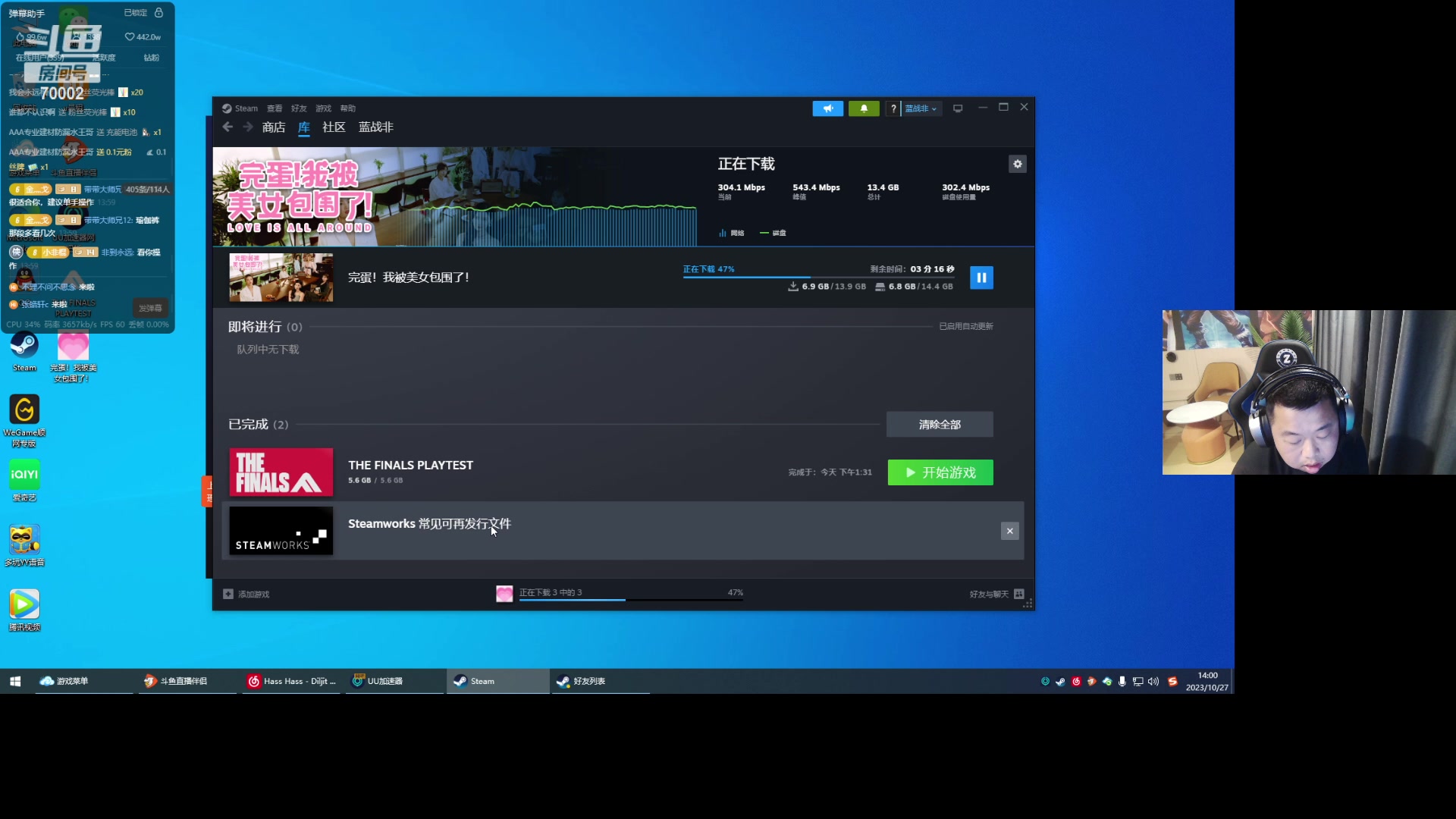Click the 47% download progress bar
The width and height of the screenshot is (1456, 819).
pyautogui.click(x=818, y=278)
